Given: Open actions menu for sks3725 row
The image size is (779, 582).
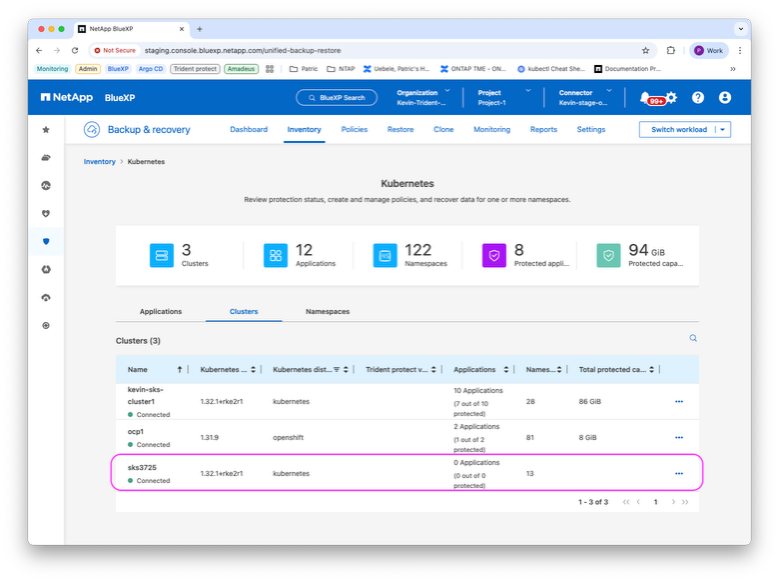Looking at the screenshot, I should point(679,474).
